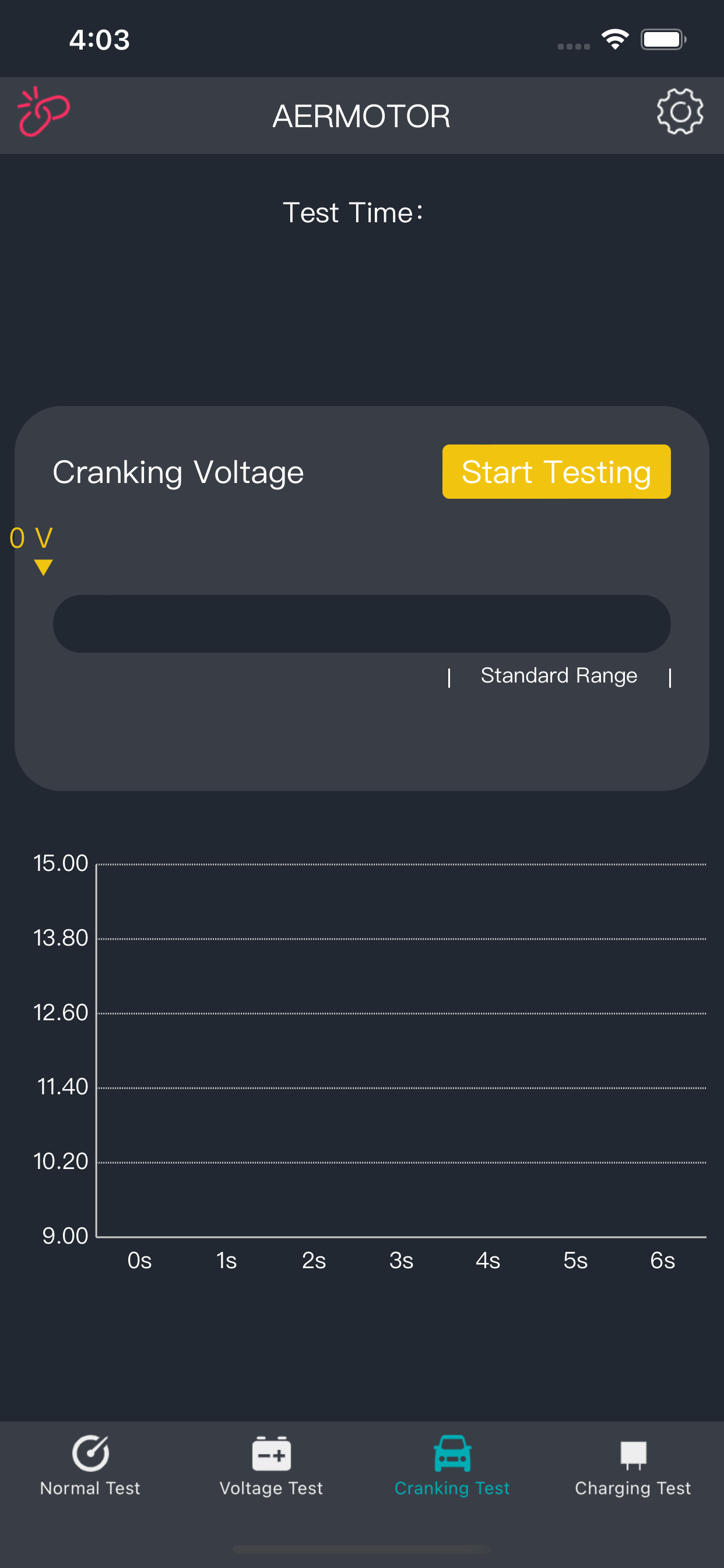
Task: Tap the AERMOTOR title
Action: [361, 116]
